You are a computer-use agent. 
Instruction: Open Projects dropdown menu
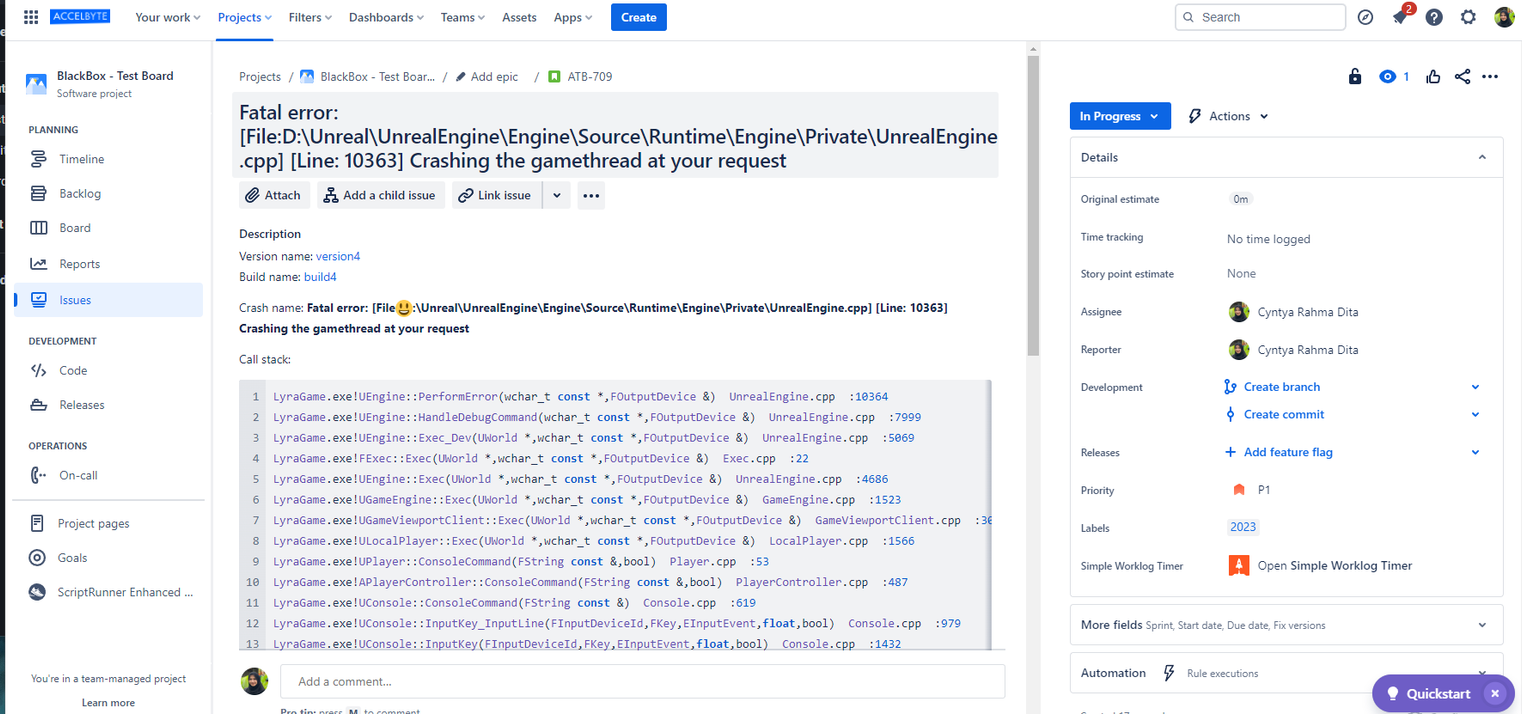244,17
